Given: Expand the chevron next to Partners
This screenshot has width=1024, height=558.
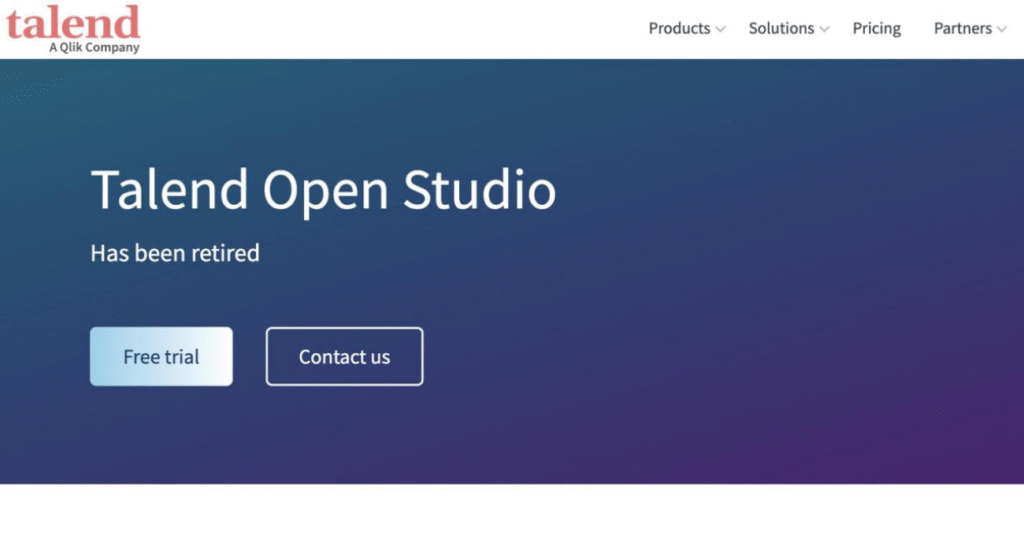Looking at the screenshot, I should click(x=1001, y=30).
